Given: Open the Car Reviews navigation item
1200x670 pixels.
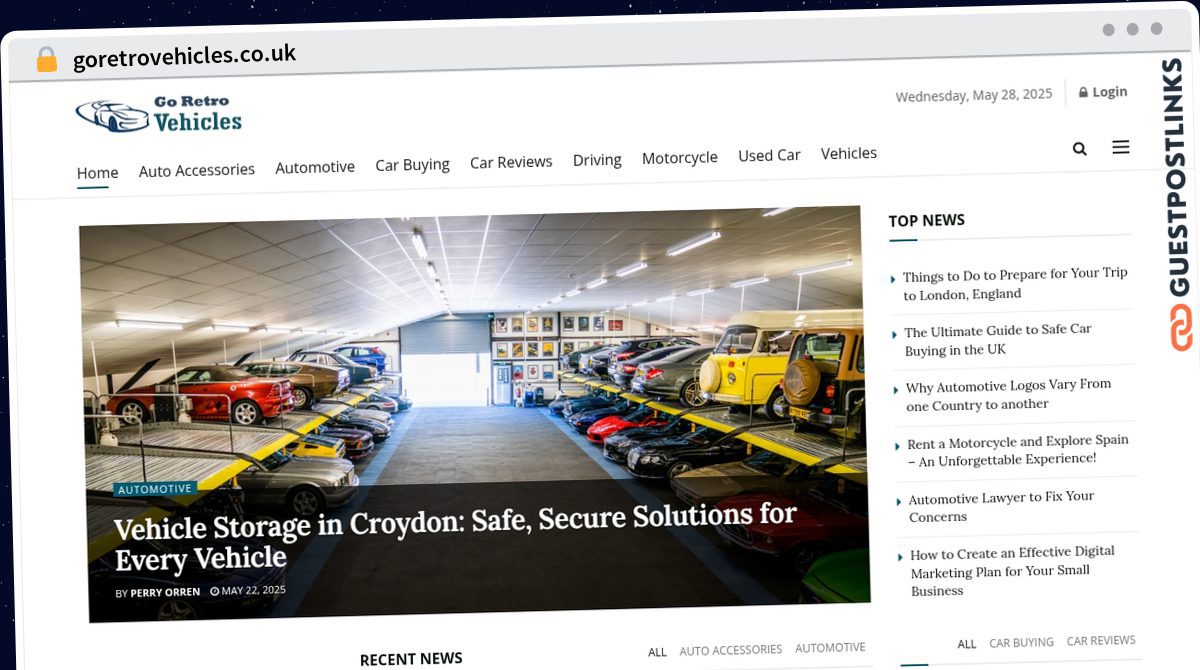Looking at the screenshot, I should (511, 162).
